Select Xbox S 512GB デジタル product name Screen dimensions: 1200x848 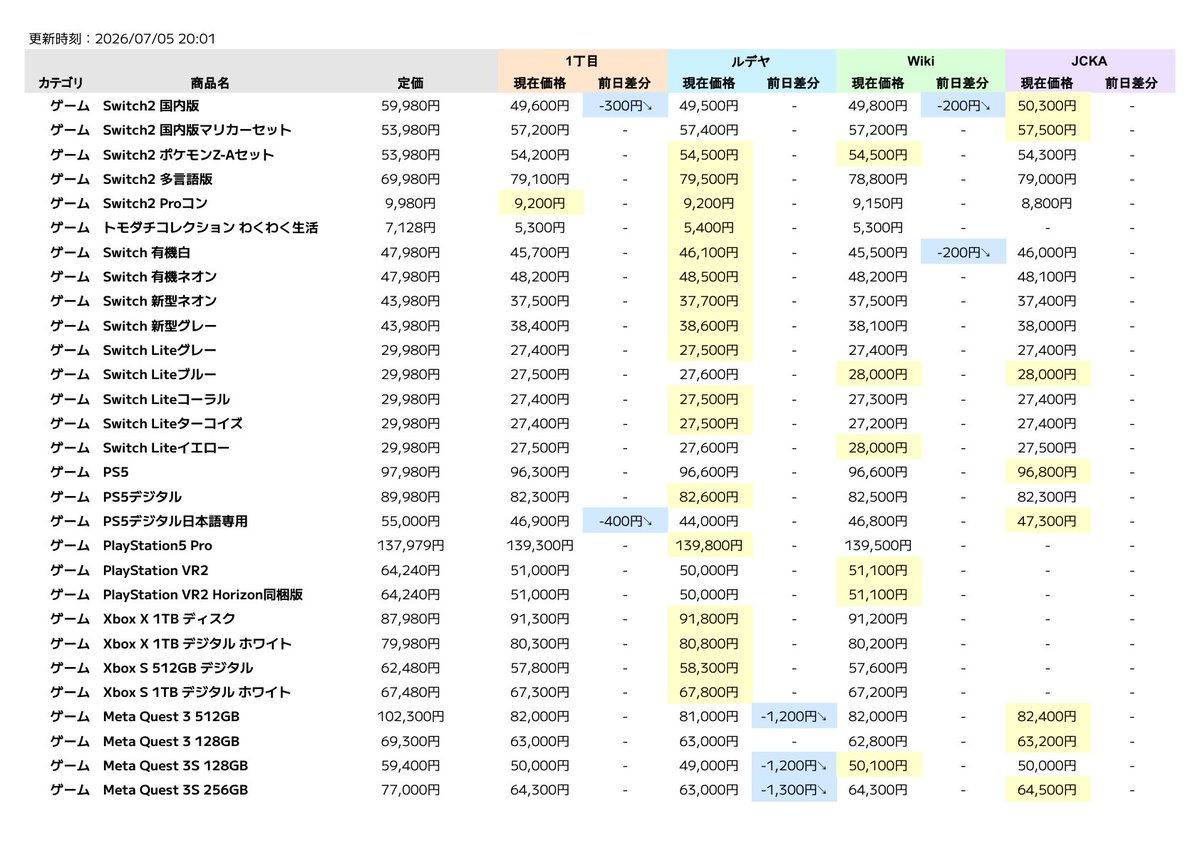coord(178,668)
